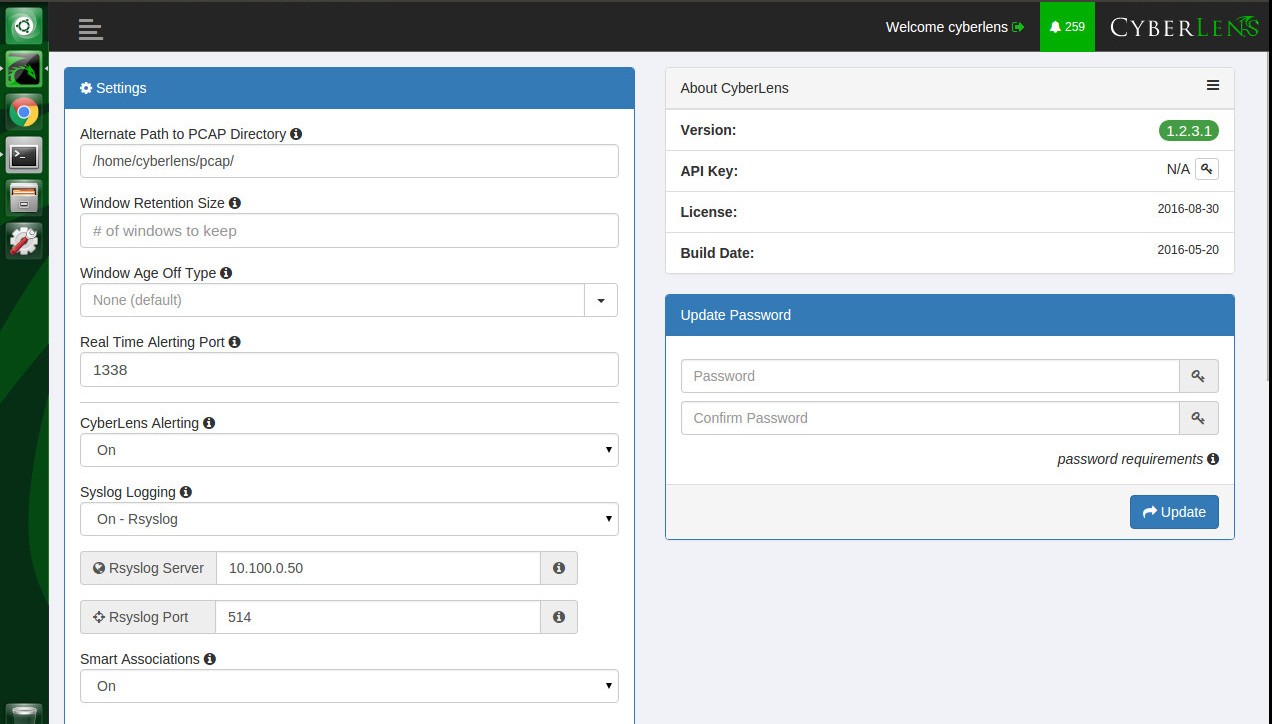Image resolution: width=1272 pixels, height=724 pixels.
Task: Click the key icon next to Password field
Action: pyautogui.click(x=1198, y=376)
